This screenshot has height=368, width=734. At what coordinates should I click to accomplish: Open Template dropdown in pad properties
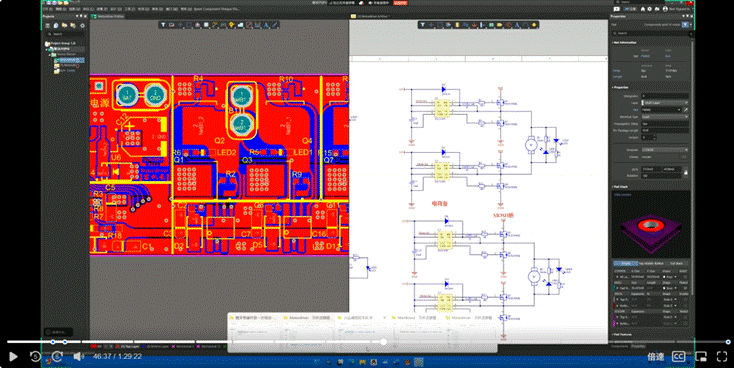pyautogui.click(x=665, y=150)
